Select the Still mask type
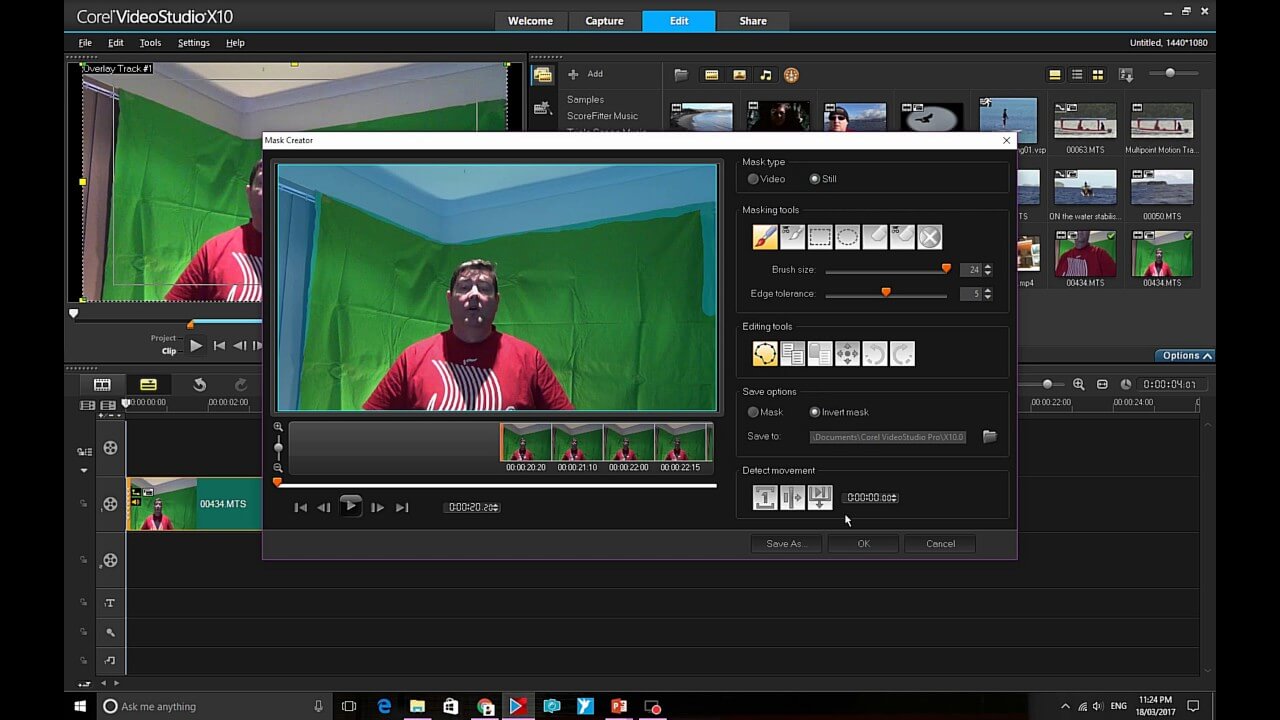Image resolution: width=1280 pixels, height=720 pixels. tap(815, 179)
